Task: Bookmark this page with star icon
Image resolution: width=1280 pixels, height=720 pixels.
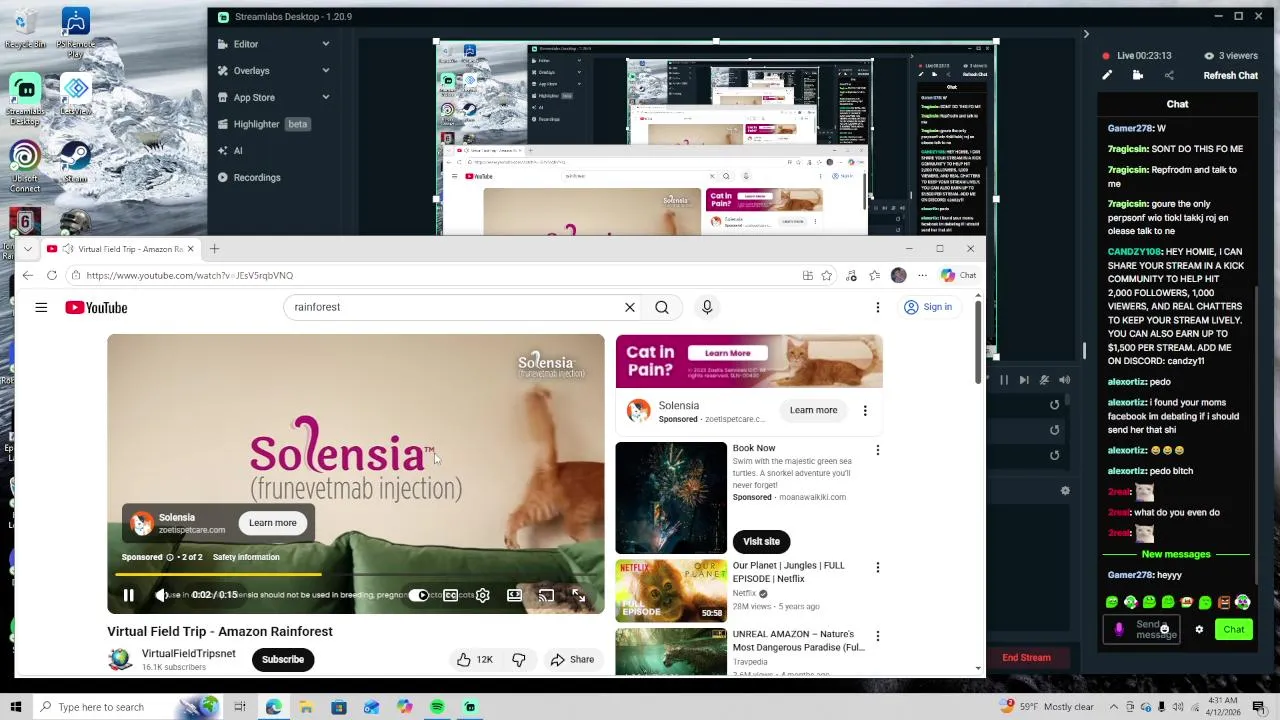Action: click(826, 275)
